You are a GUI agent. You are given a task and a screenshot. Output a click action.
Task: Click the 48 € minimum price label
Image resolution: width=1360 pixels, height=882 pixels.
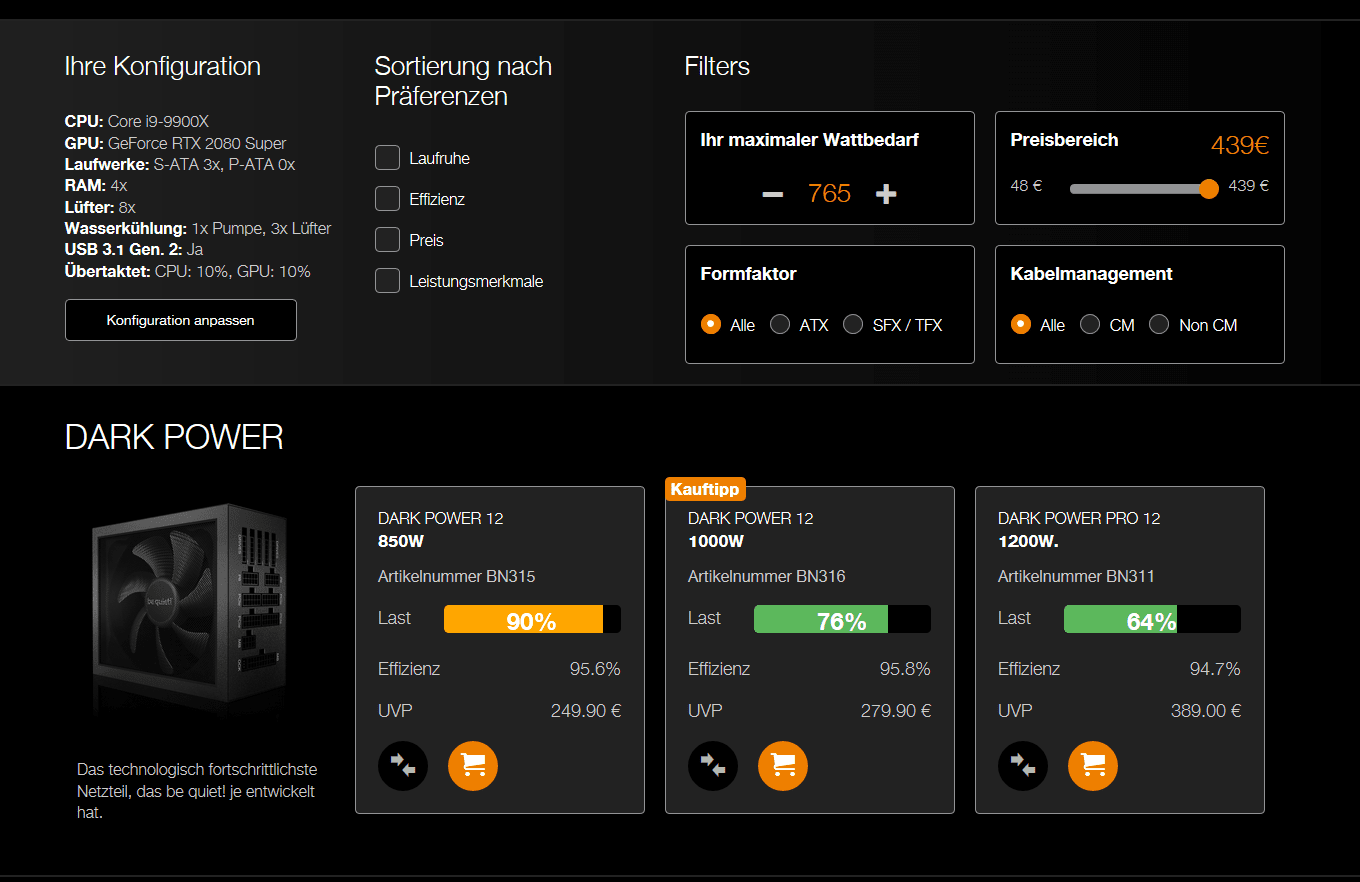pyautogui.click(x=1026, y=185)
